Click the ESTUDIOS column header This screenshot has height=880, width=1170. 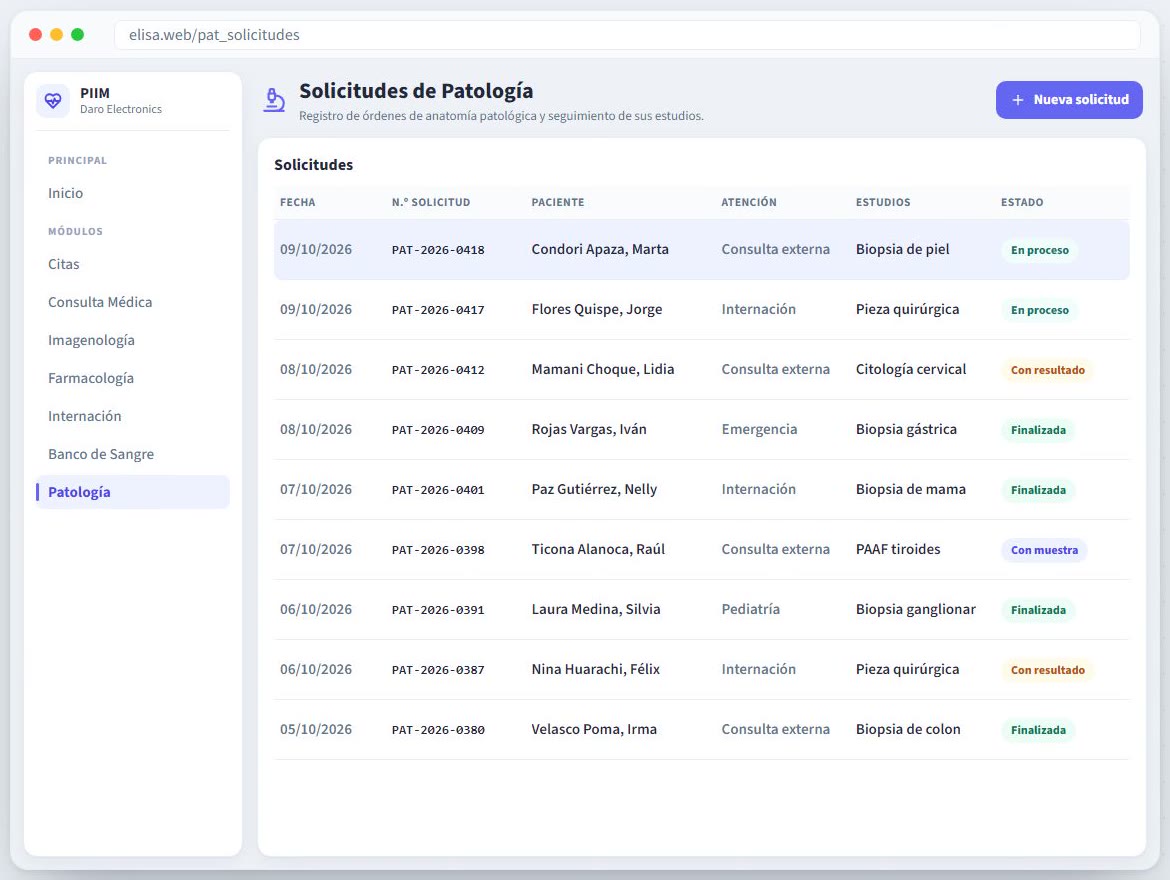tap(883, 202)
